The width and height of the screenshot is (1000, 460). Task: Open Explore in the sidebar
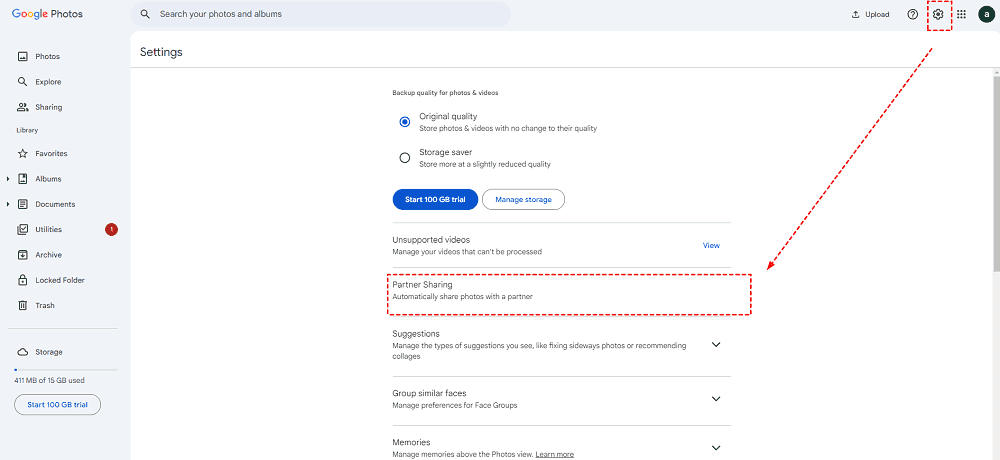coord(47,82)
